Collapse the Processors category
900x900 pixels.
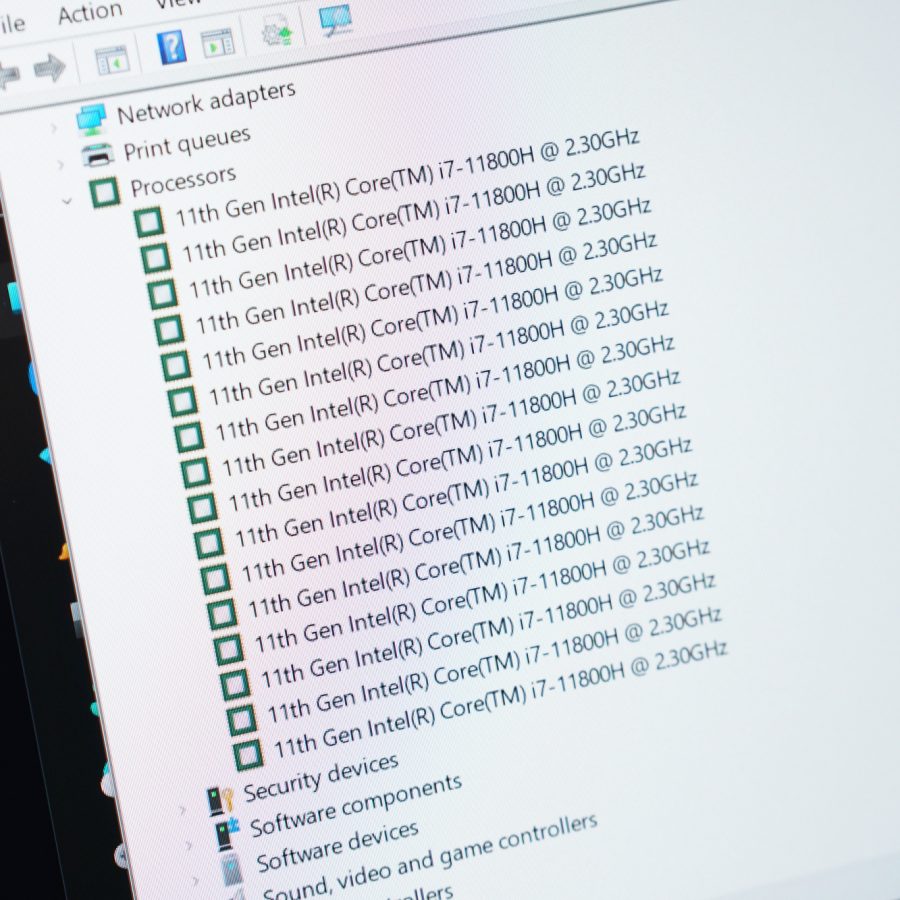[67, 201]
